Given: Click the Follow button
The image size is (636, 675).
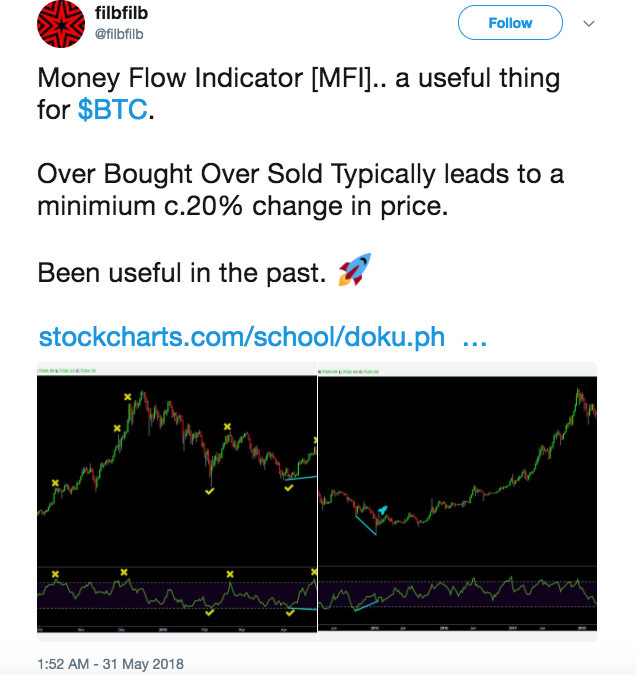Looking at the screenshot, I should click(x=510, y=23).
